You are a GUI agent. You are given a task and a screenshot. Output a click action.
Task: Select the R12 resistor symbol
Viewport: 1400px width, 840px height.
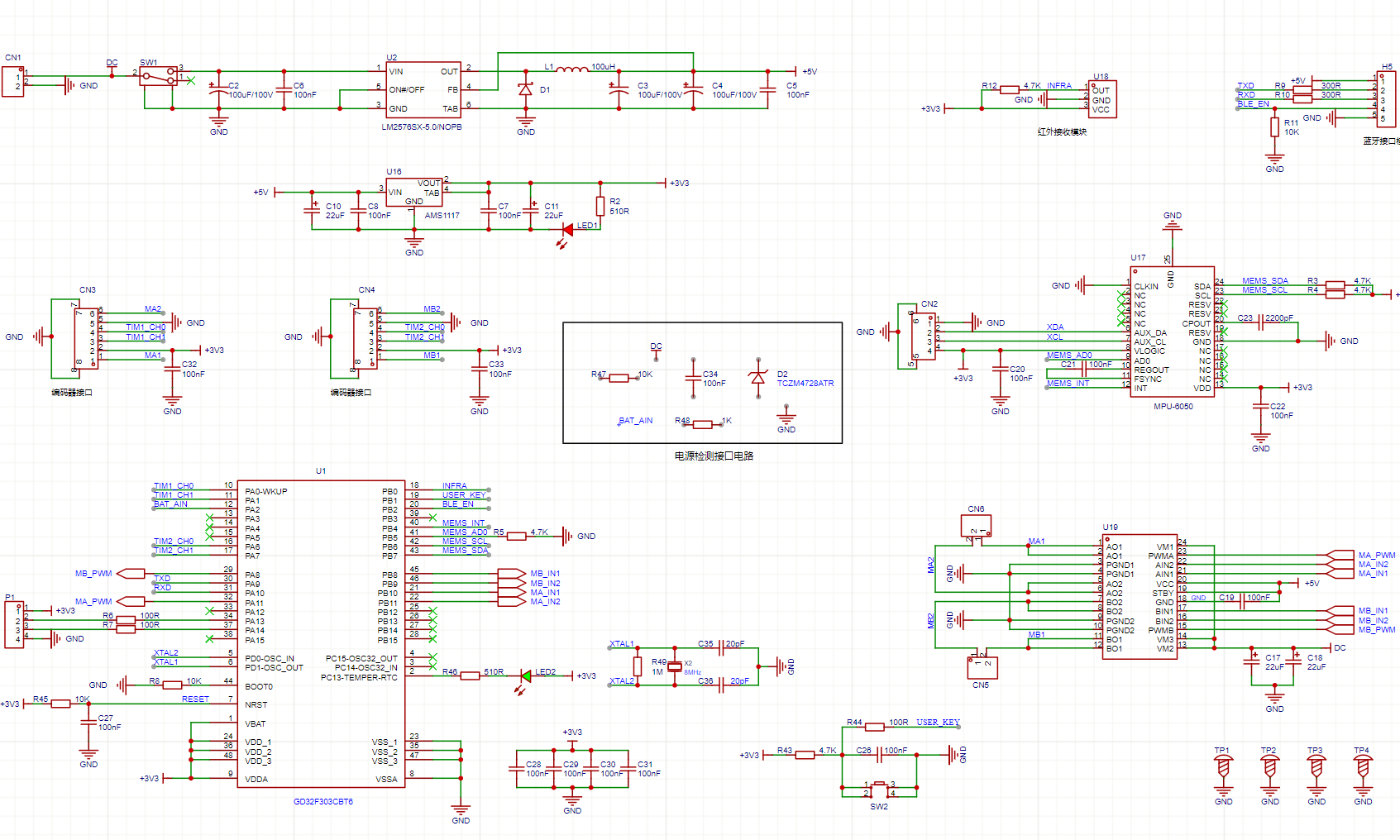[1010, 89]
